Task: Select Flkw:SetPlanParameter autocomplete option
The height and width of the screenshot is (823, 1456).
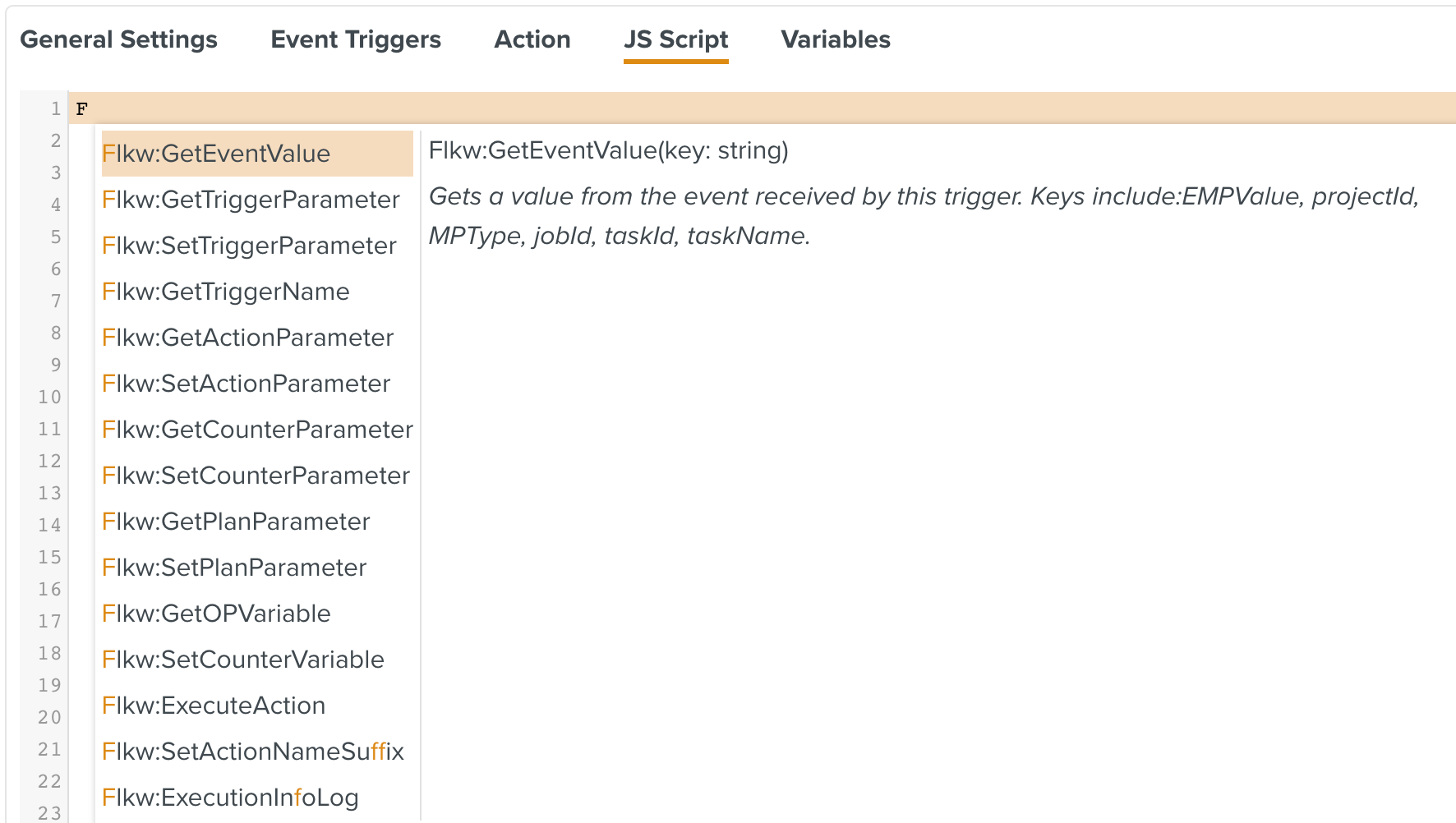Action: click(234, 567)
